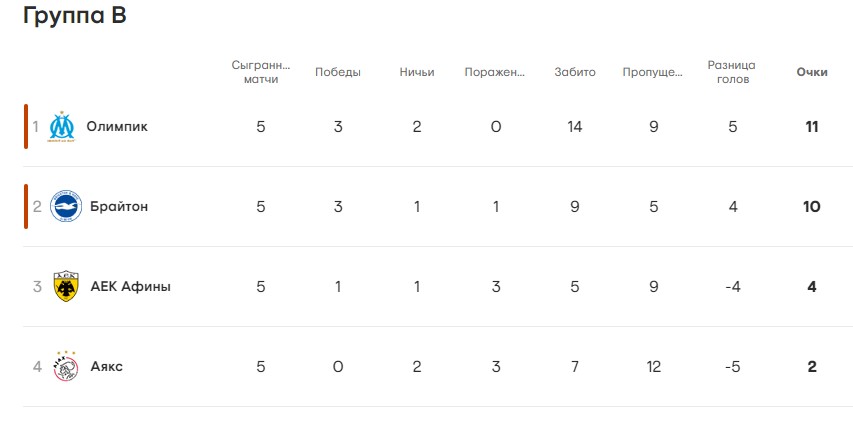
Task: Click the AEK Athens eagle logo
Action: [x=66, y=286]
